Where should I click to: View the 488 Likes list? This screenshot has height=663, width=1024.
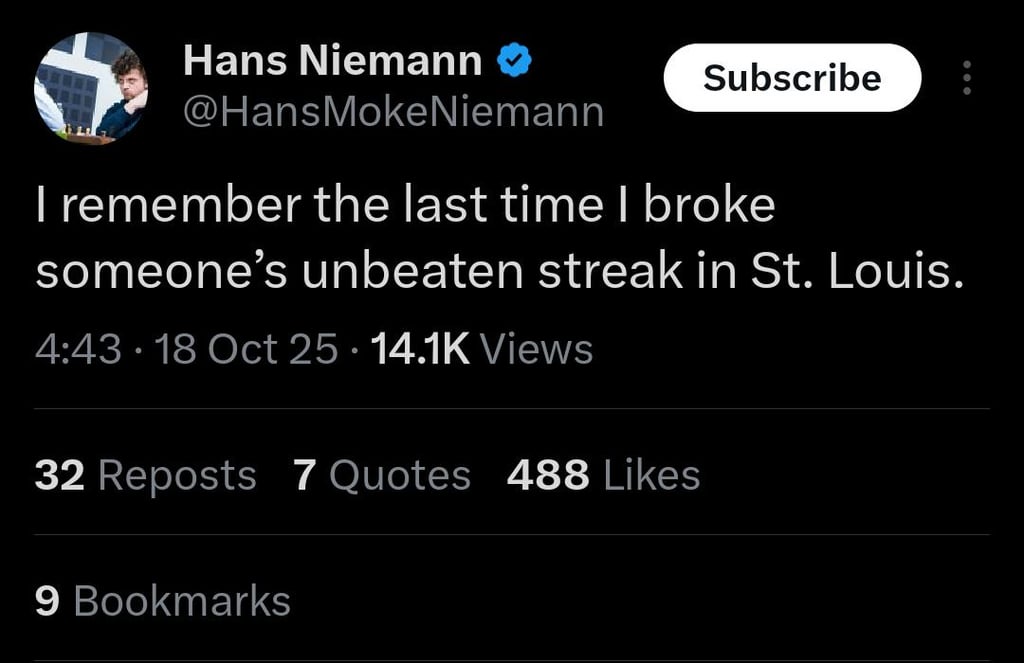[603, 475]
